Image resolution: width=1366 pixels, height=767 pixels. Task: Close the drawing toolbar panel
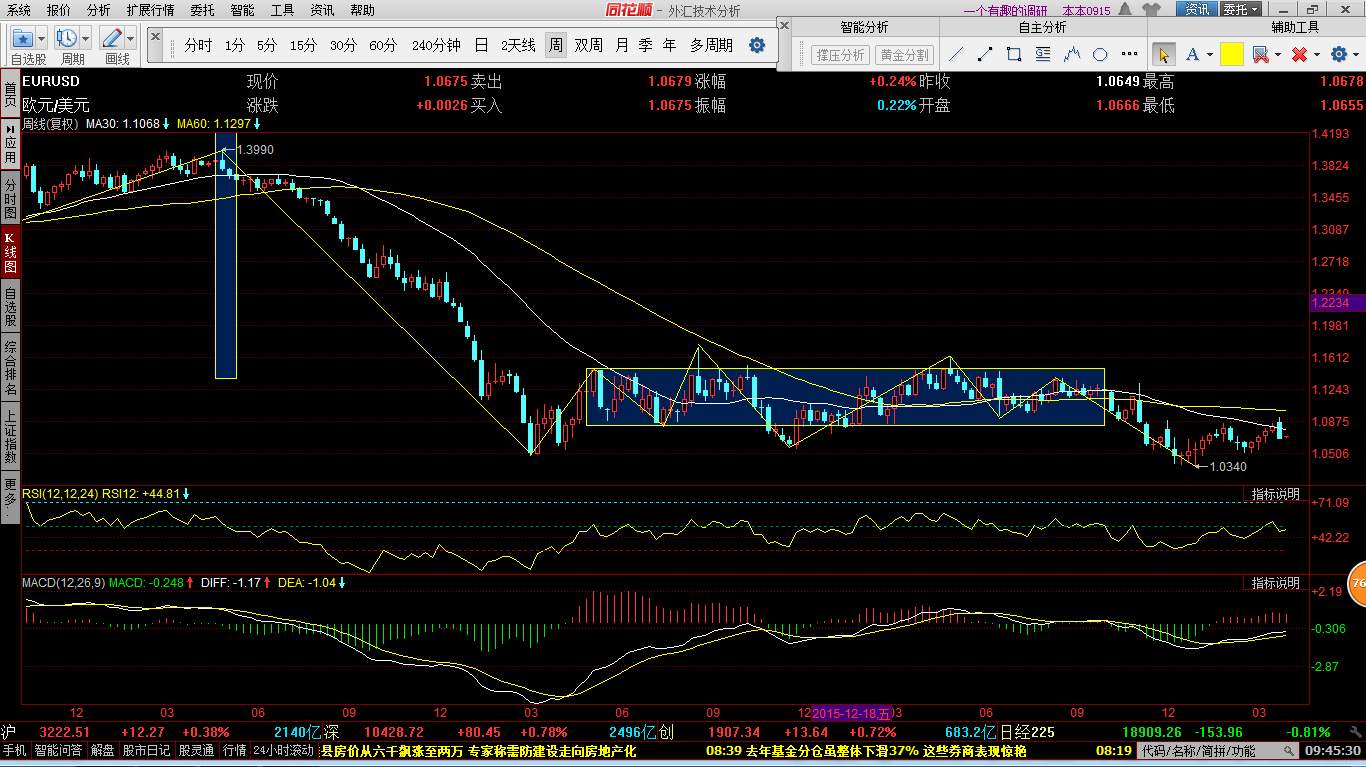point(784,25)
